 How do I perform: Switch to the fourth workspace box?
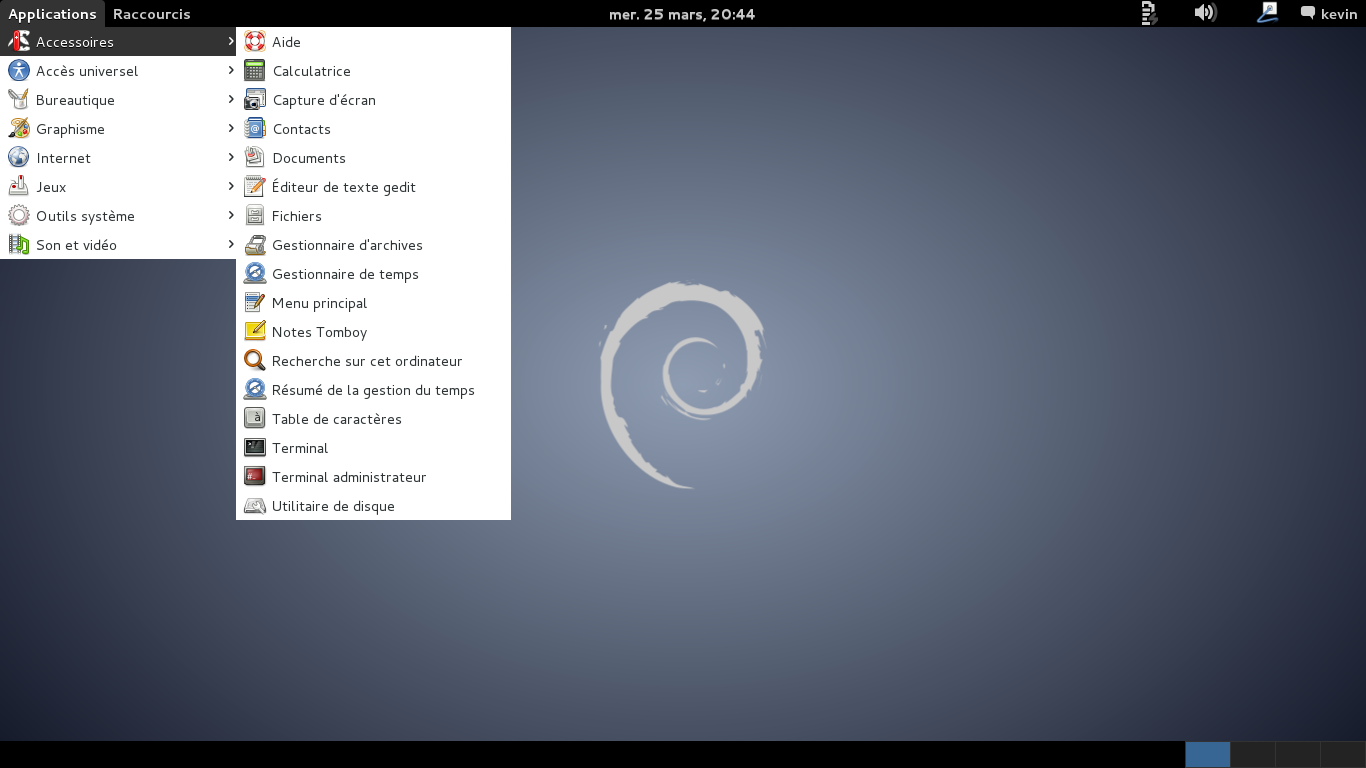click(1343, 754)
